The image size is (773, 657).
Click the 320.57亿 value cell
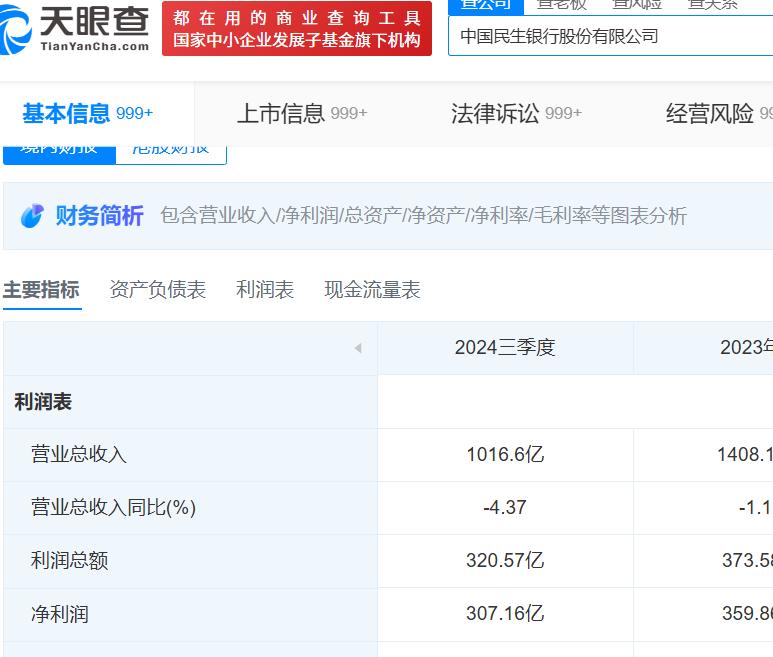(x=505, y=561)
